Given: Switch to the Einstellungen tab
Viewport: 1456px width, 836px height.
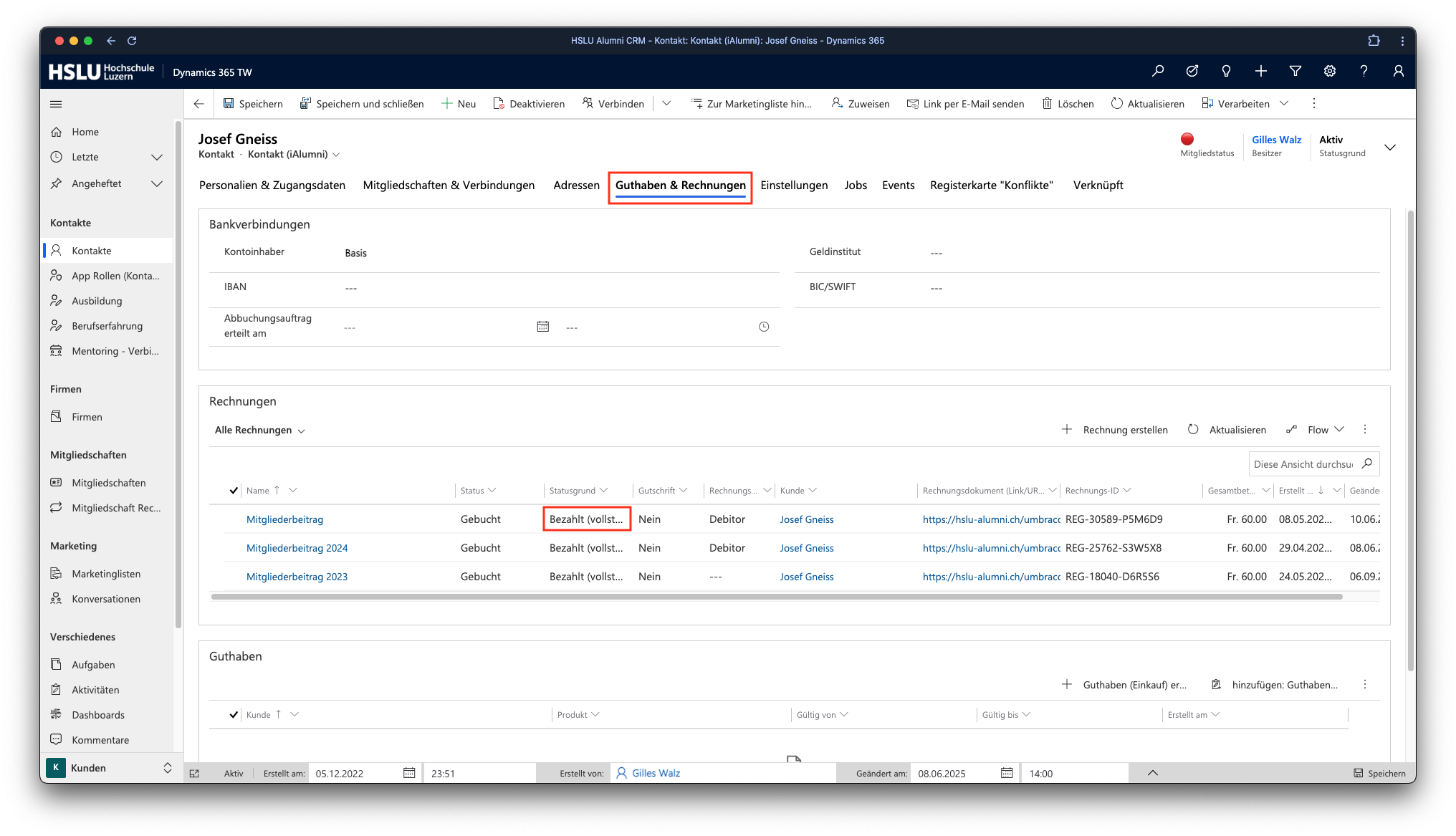Looking at the screenshot, I should (x=794, y=186).
